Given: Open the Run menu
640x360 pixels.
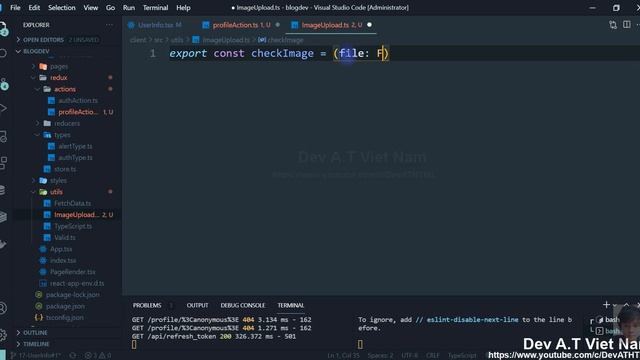Looking at the screenshot, I should 129,7.
